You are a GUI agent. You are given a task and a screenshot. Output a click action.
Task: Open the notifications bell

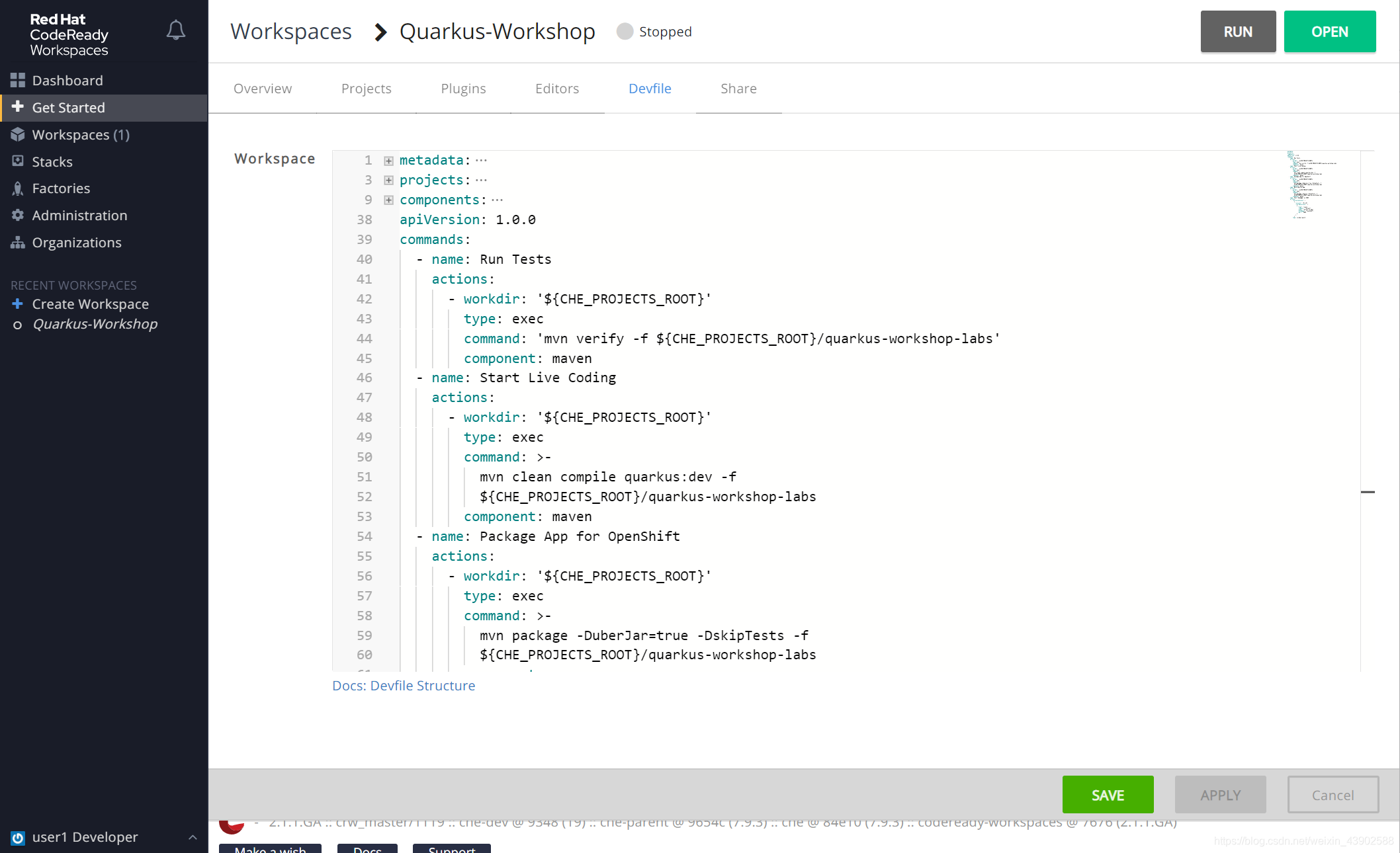point(175,30)
